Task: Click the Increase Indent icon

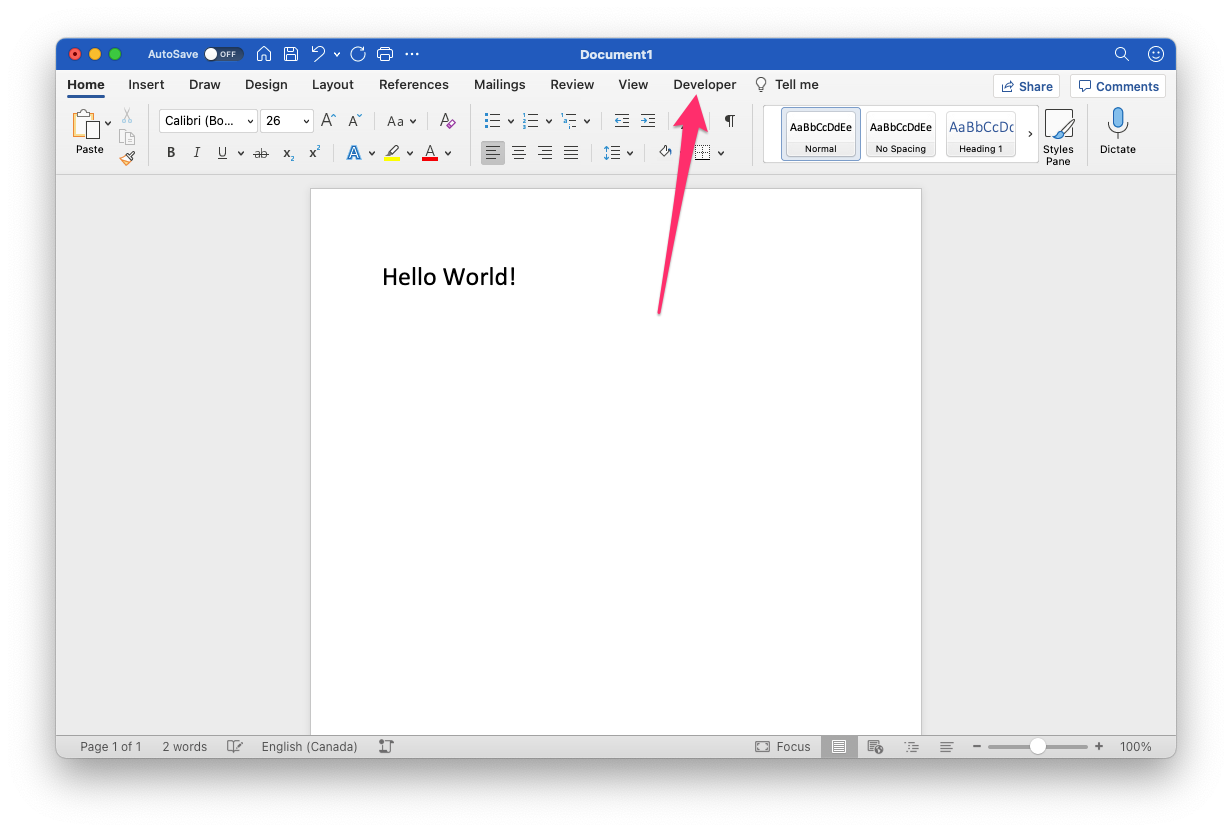Action: [648, 121]
